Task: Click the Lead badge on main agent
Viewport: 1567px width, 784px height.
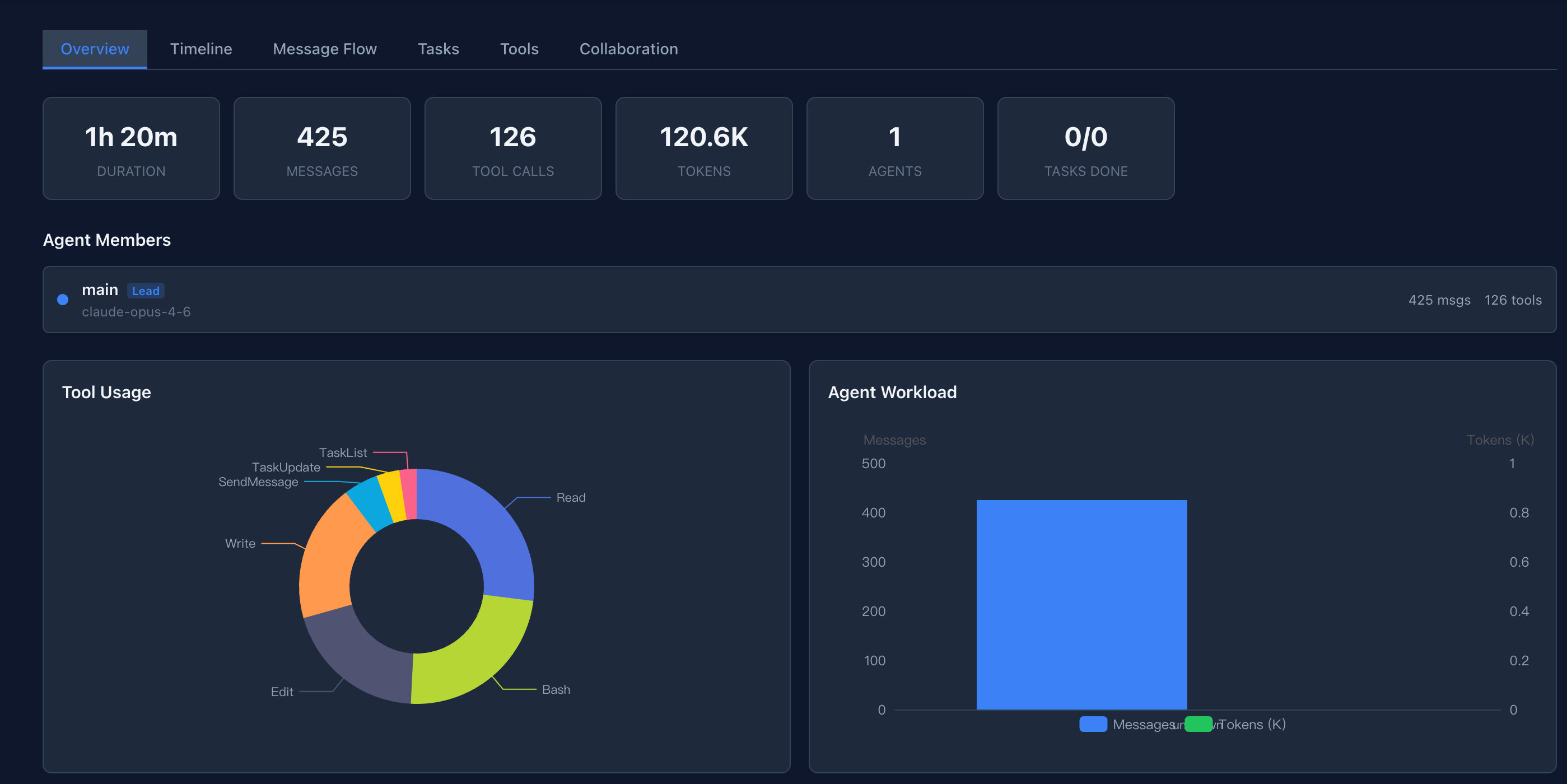Action: click(x=146, y=291)
